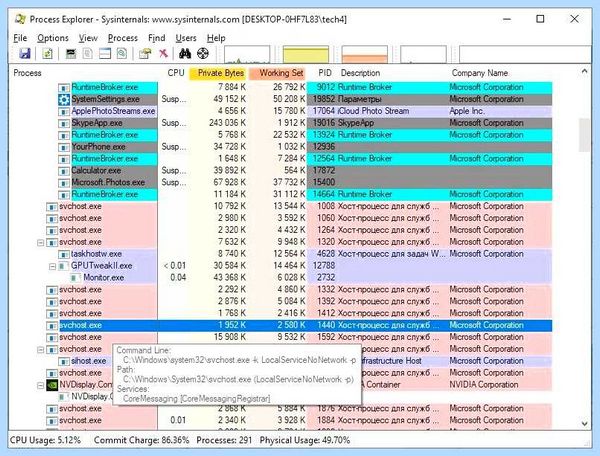Open the yellow commit history graph
Image resolution: width=600 pixels, height=456 pixels.
pyautogui.click(x=306, y=54)
